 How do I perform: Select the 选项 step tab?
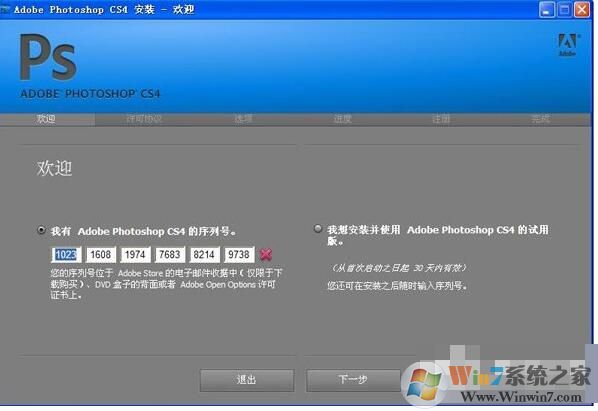coord(243,119)
